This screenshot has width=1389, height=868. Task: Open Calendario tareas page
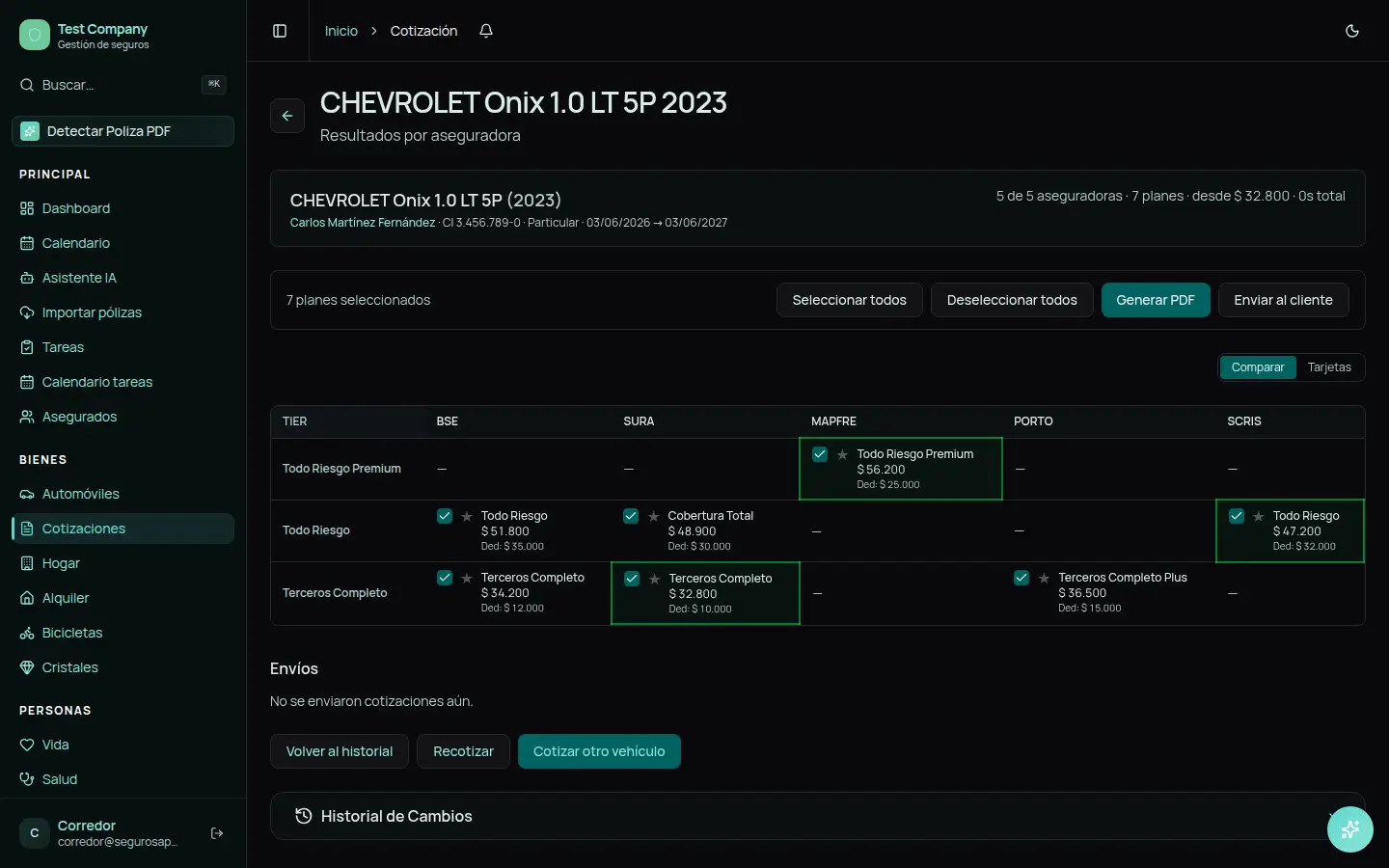(x=123, y=382)
